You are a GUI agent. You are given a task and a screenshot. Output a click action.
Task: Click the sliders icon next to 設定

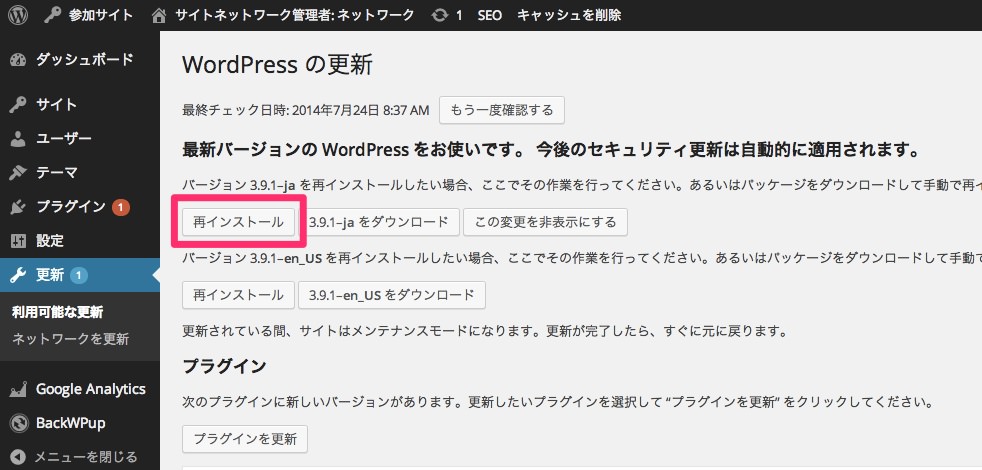pos(18,241)
